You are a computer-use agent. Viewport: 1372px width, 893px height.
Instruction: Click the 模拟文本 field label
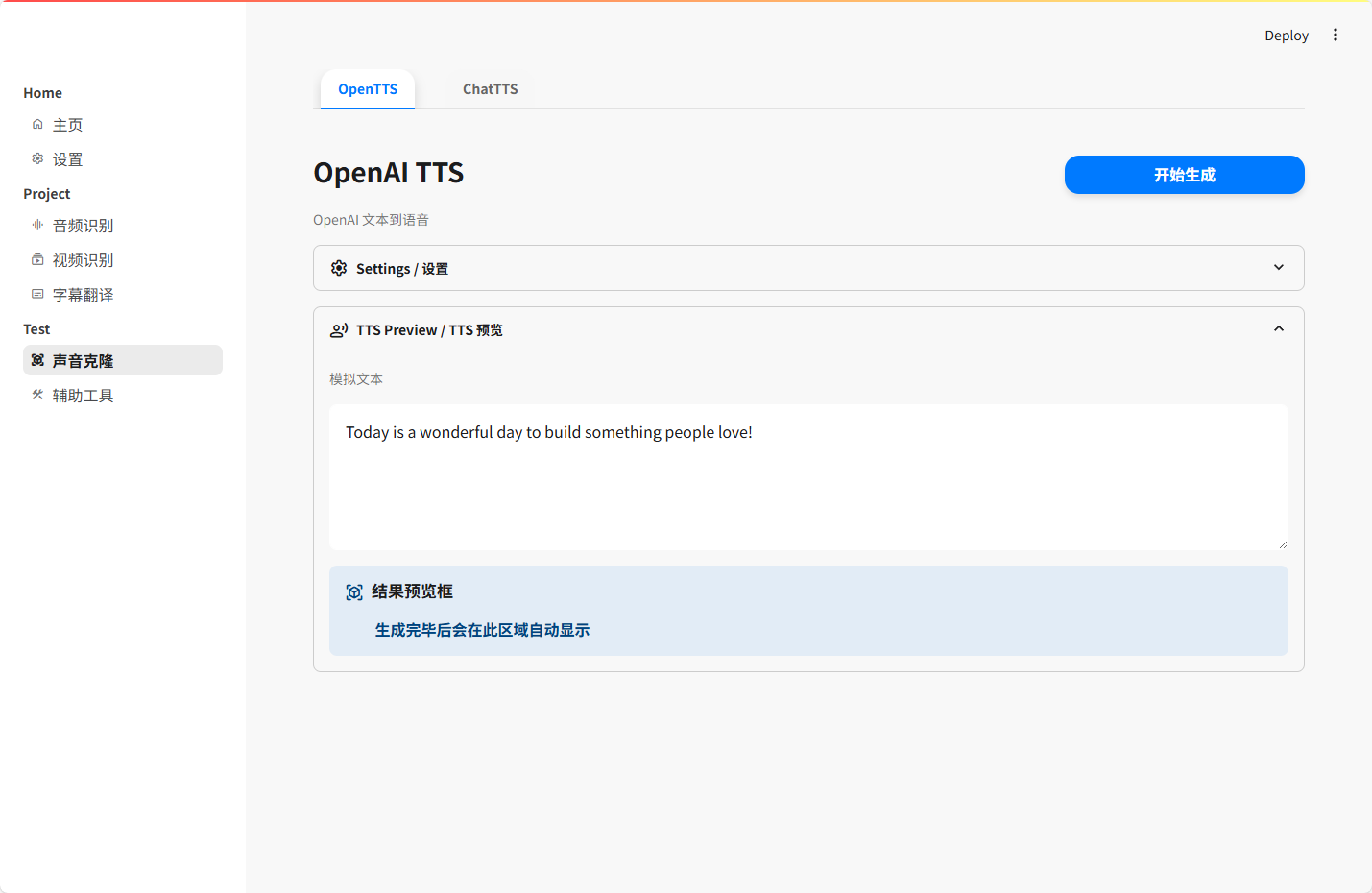[356, 379]
